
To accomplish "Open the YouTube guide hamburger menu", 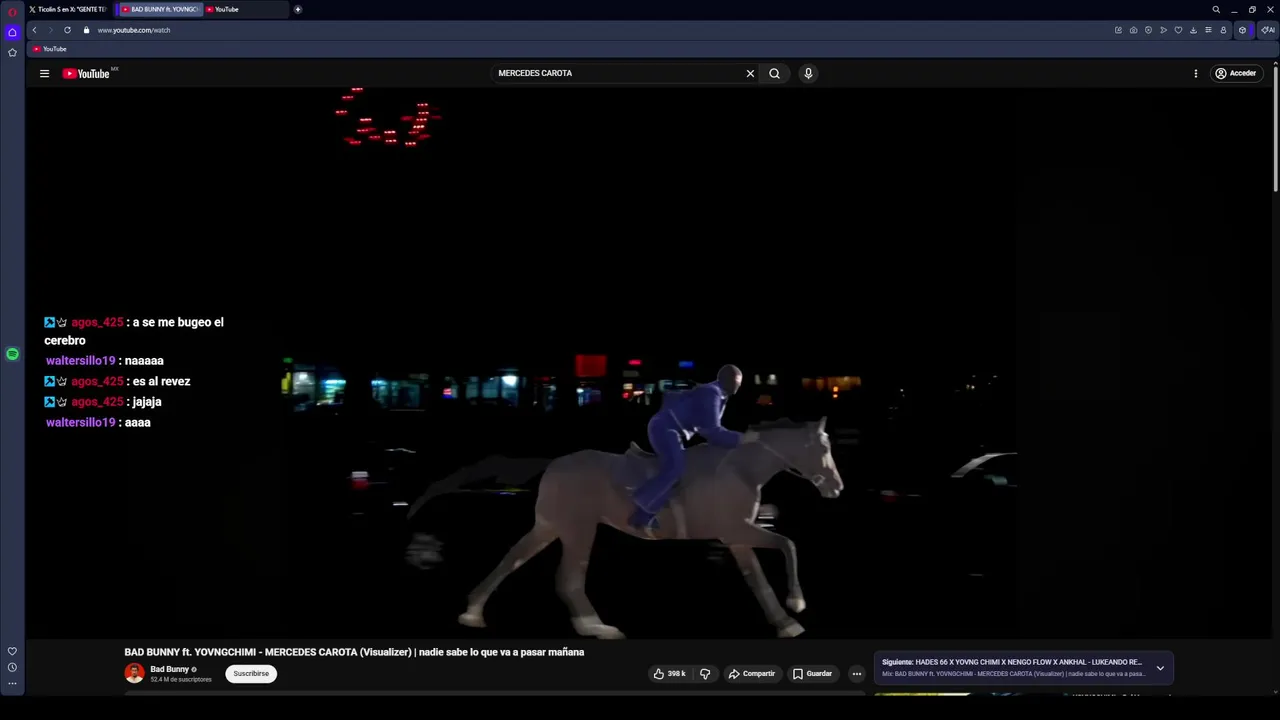I will (x=44, y=73).
